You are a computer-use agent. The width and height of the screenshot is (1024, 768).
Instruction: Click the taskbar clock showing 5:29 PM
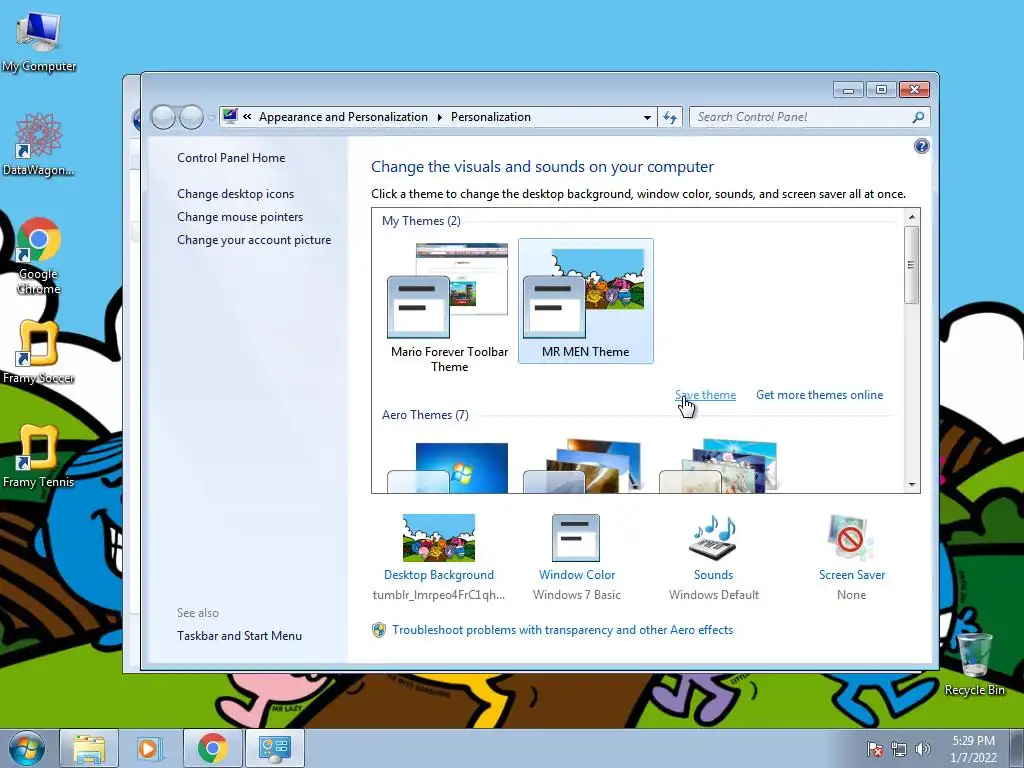pyautogui.click(x=973, y=749)
